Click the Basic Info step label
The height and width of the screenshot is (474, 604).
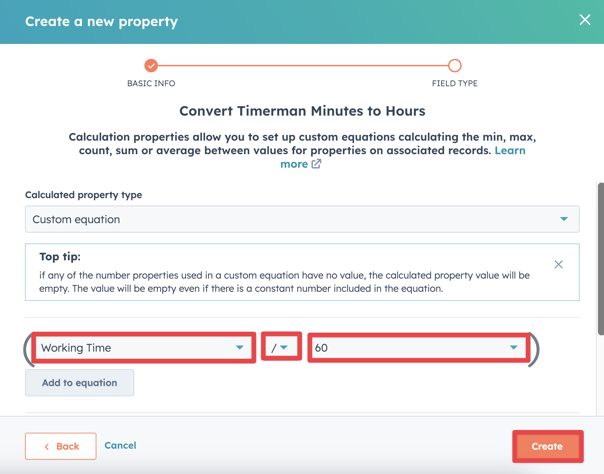(x=151, y=84)
